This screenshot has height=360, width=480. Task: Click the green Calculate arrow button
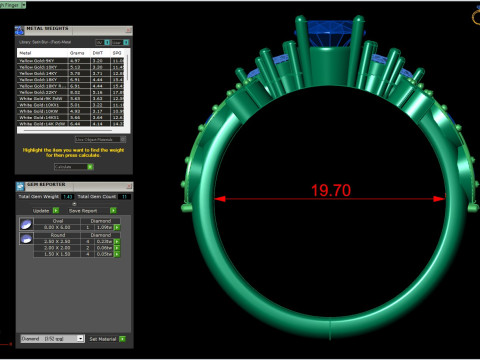(x=90, y=167)
